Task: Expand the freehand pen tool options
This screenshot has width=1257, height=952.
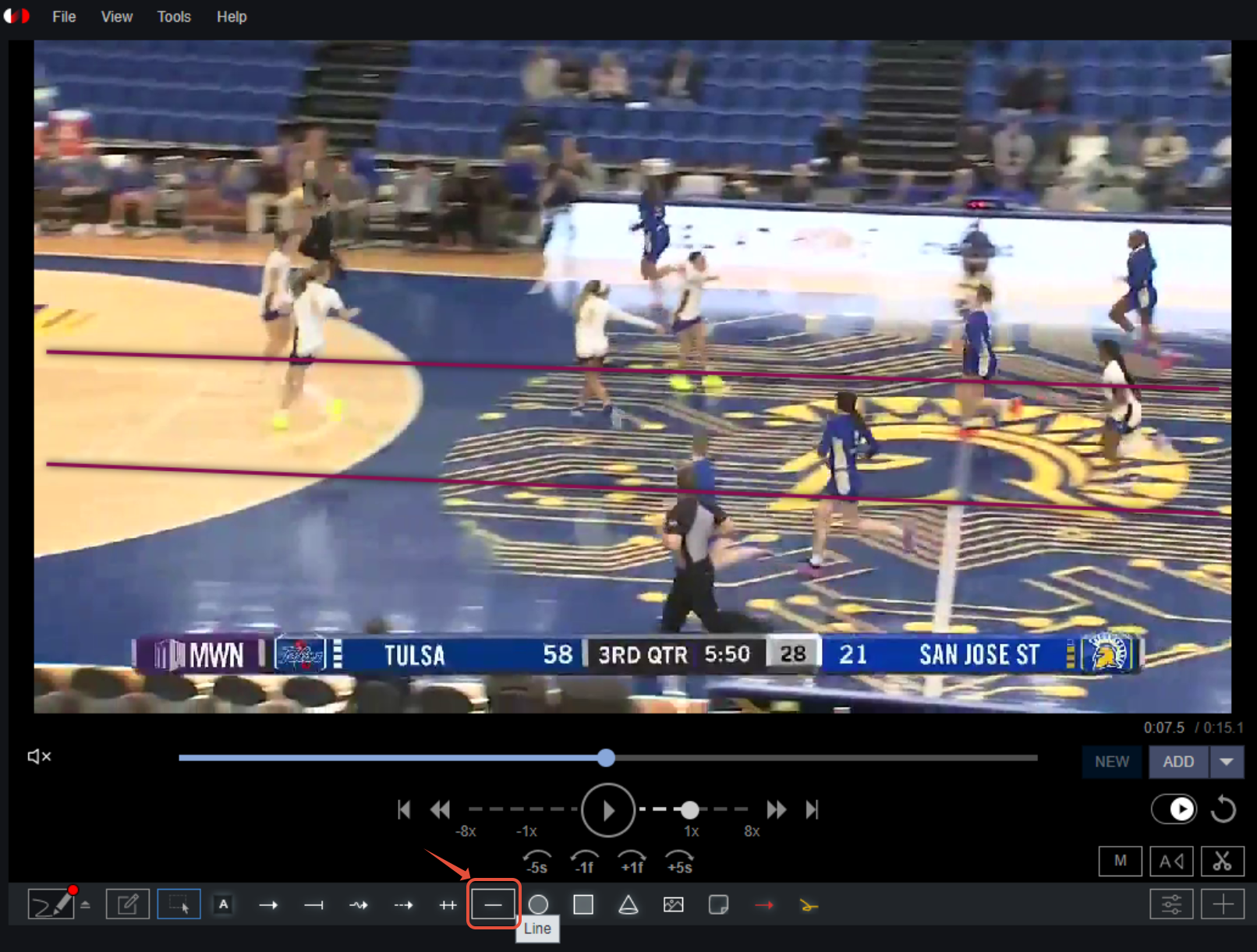Action: point(86,904)
